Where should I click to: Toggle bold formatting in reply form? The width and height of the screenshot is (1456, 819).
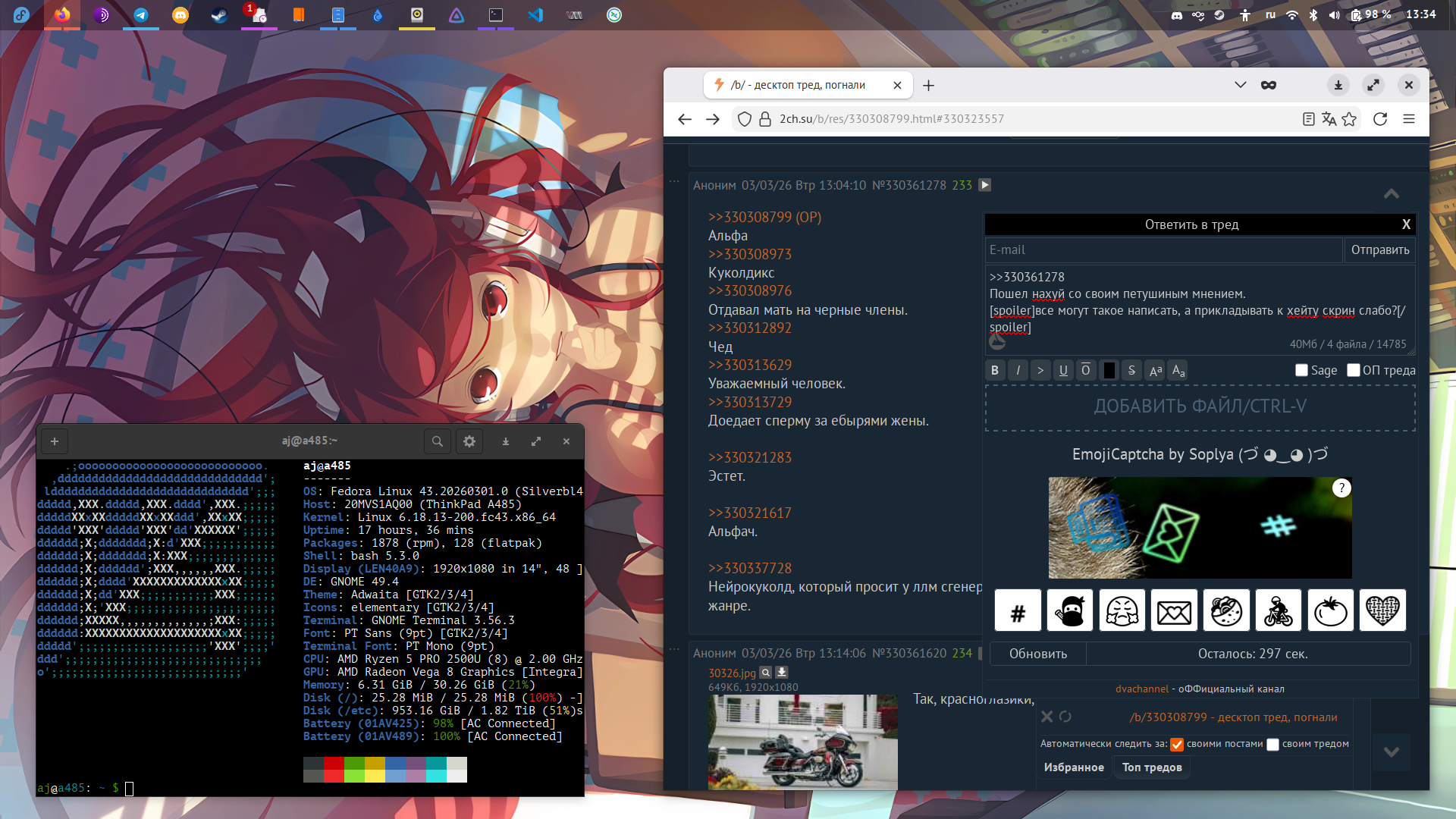tap(995, 370)
